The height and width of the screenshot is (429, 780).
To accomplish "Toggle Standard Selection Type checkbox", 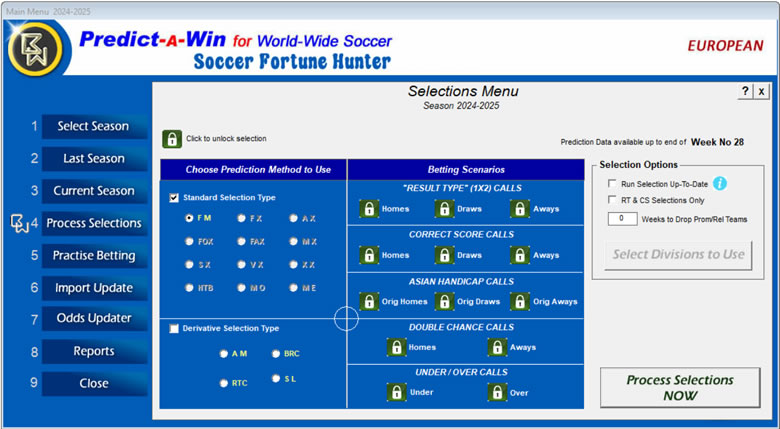I will (x=174, y=198).
